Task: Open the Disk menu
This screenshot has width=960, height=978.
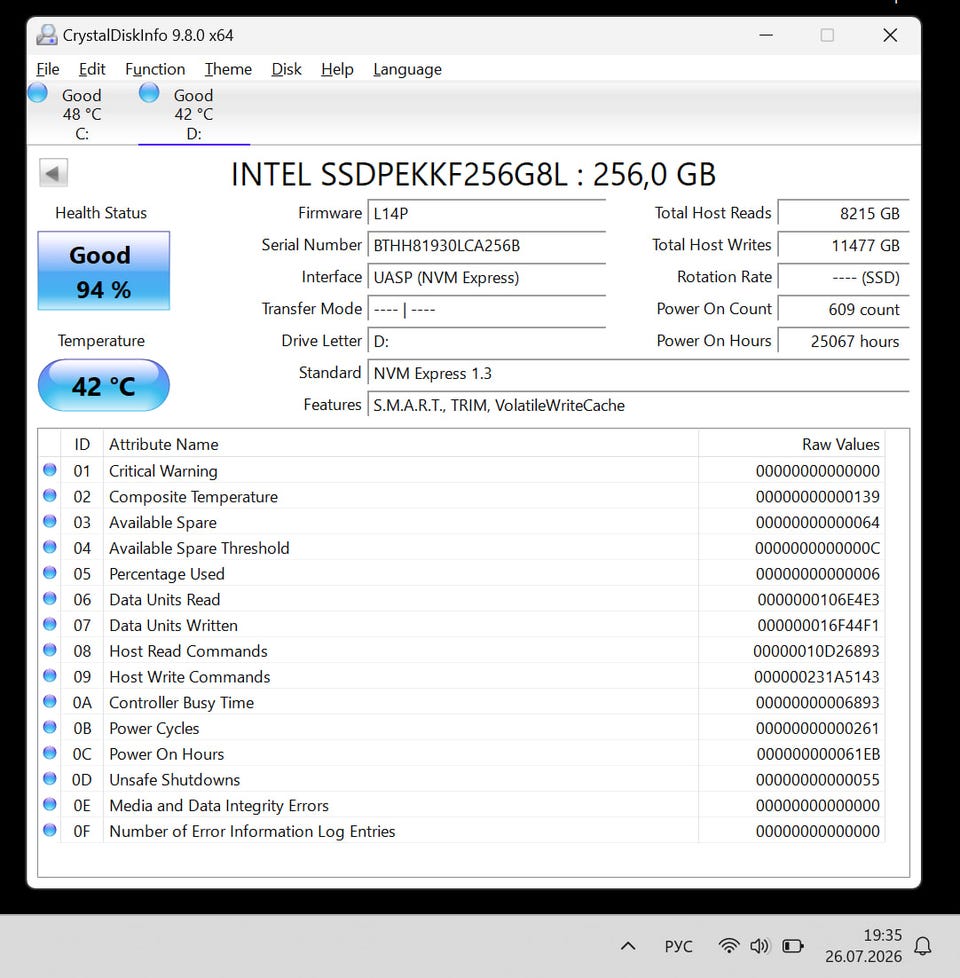Action: 286,69
